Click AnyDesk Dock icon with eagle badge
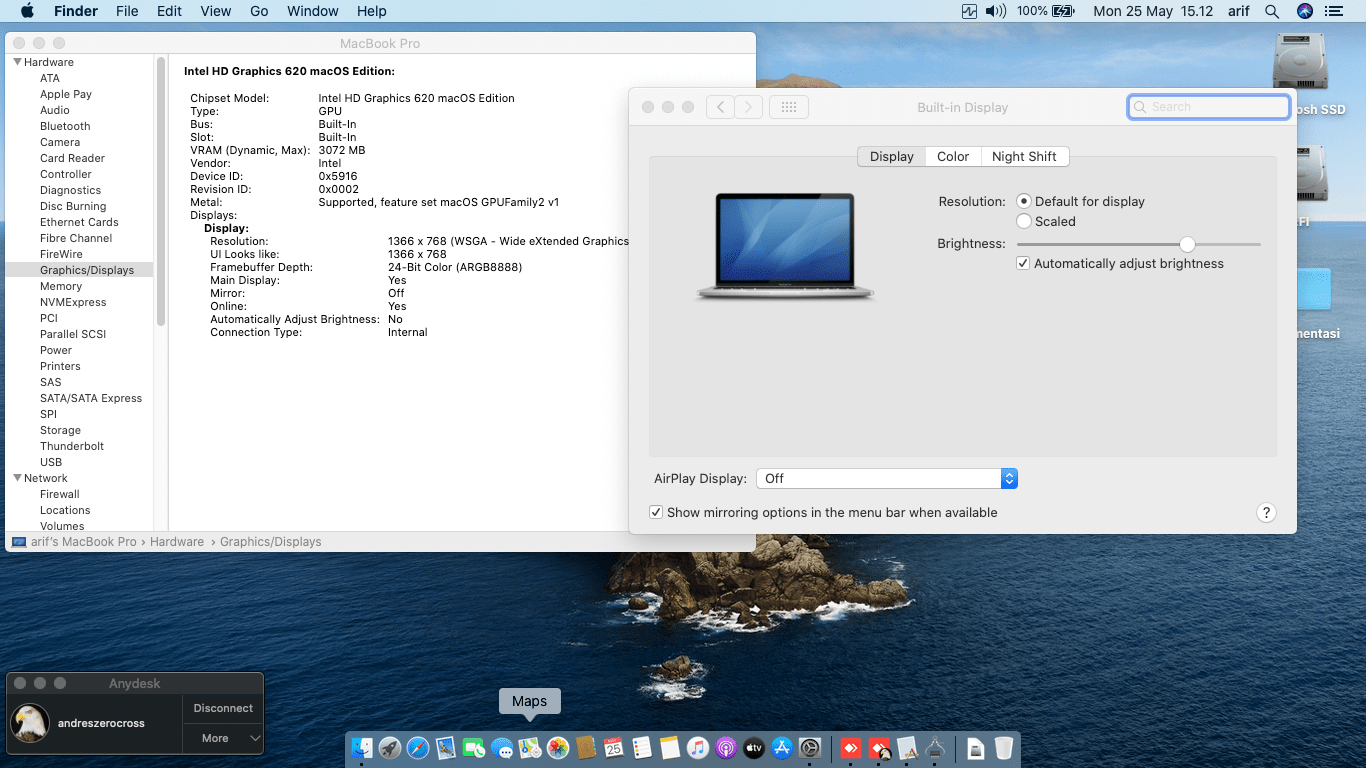 [x=879, y=748]
